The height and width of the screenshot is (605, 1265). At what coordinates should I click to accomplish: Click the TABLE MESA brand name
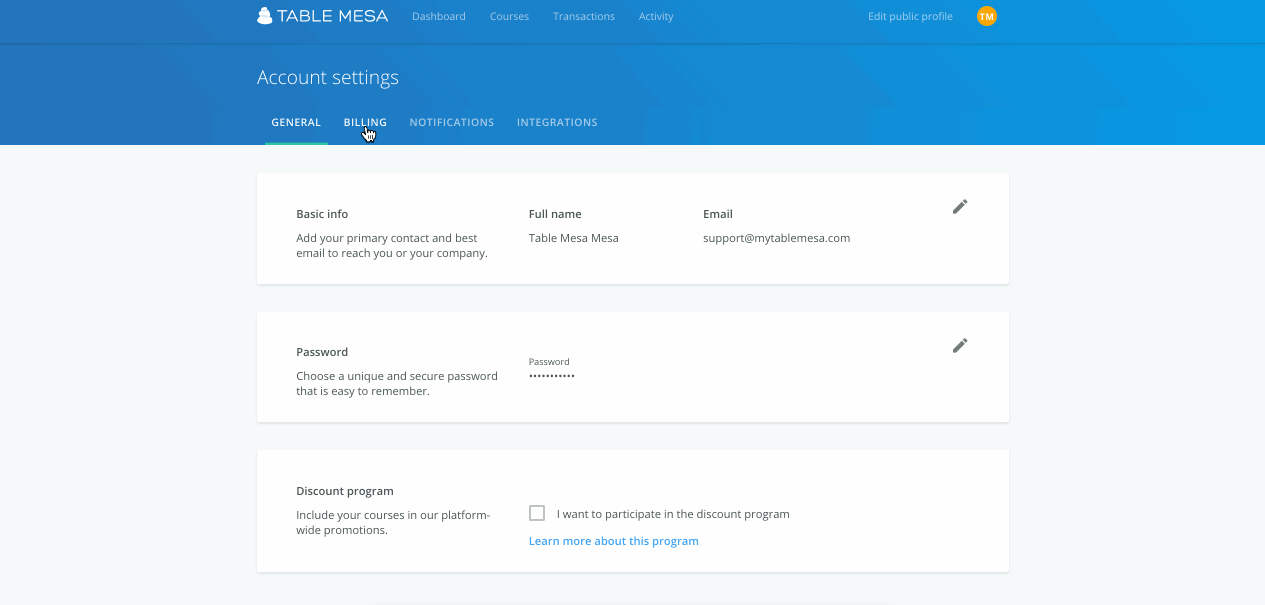tap(334, 16)
